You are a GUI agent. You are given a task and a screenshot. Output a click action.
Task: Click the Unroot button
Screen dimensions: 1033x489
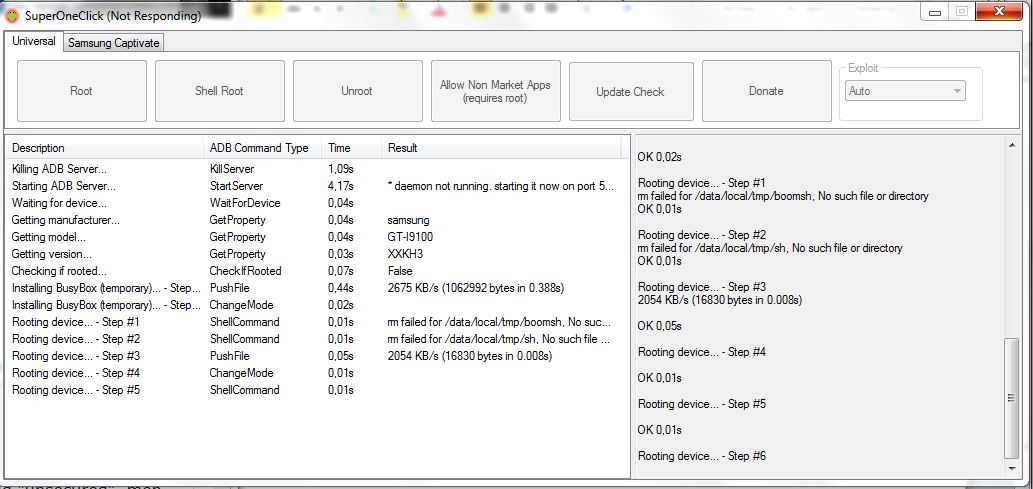[x=357, y=91]
